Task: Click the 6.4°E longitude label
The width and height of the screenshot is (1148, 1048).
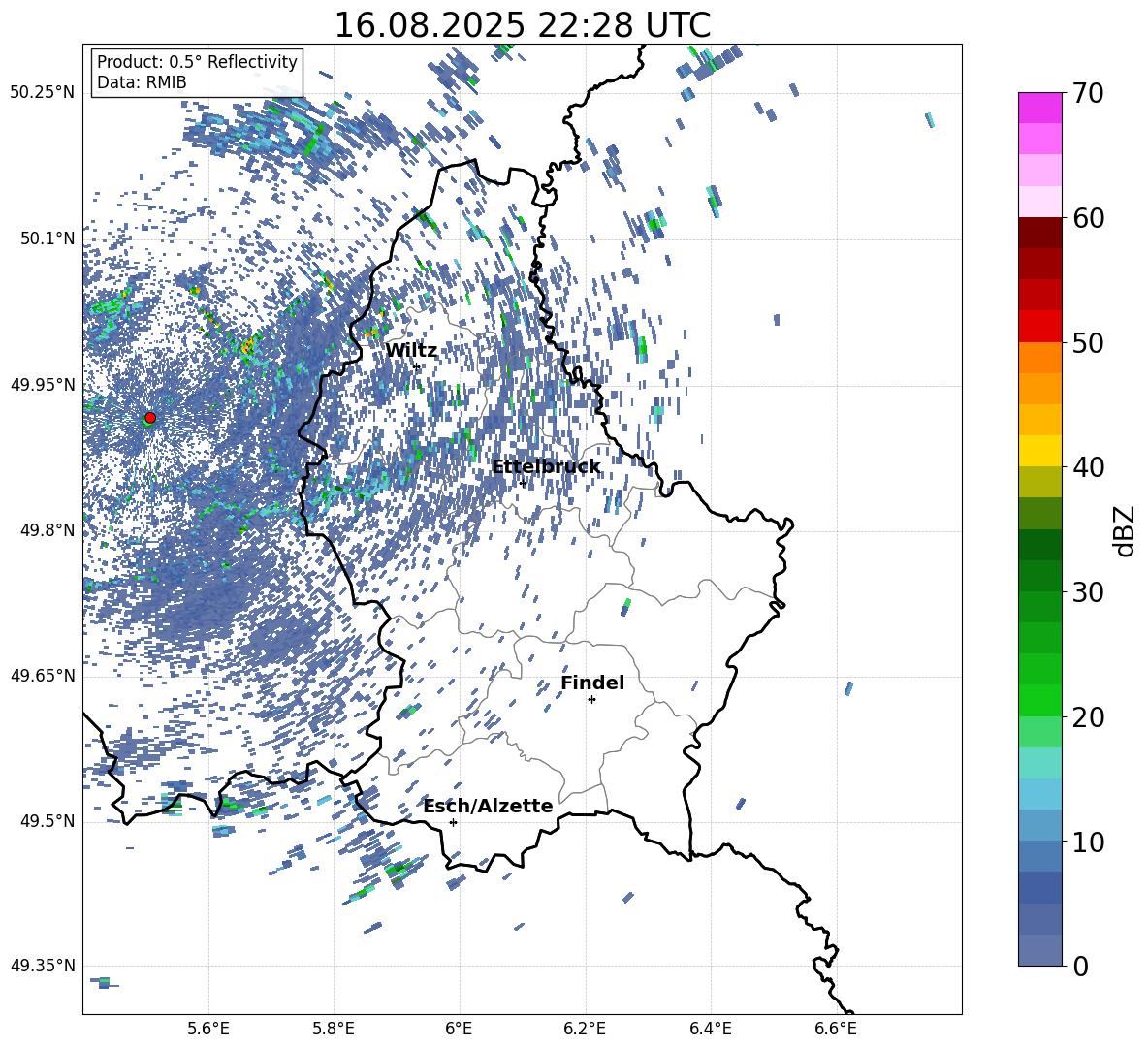Action: pos(710,1029)
